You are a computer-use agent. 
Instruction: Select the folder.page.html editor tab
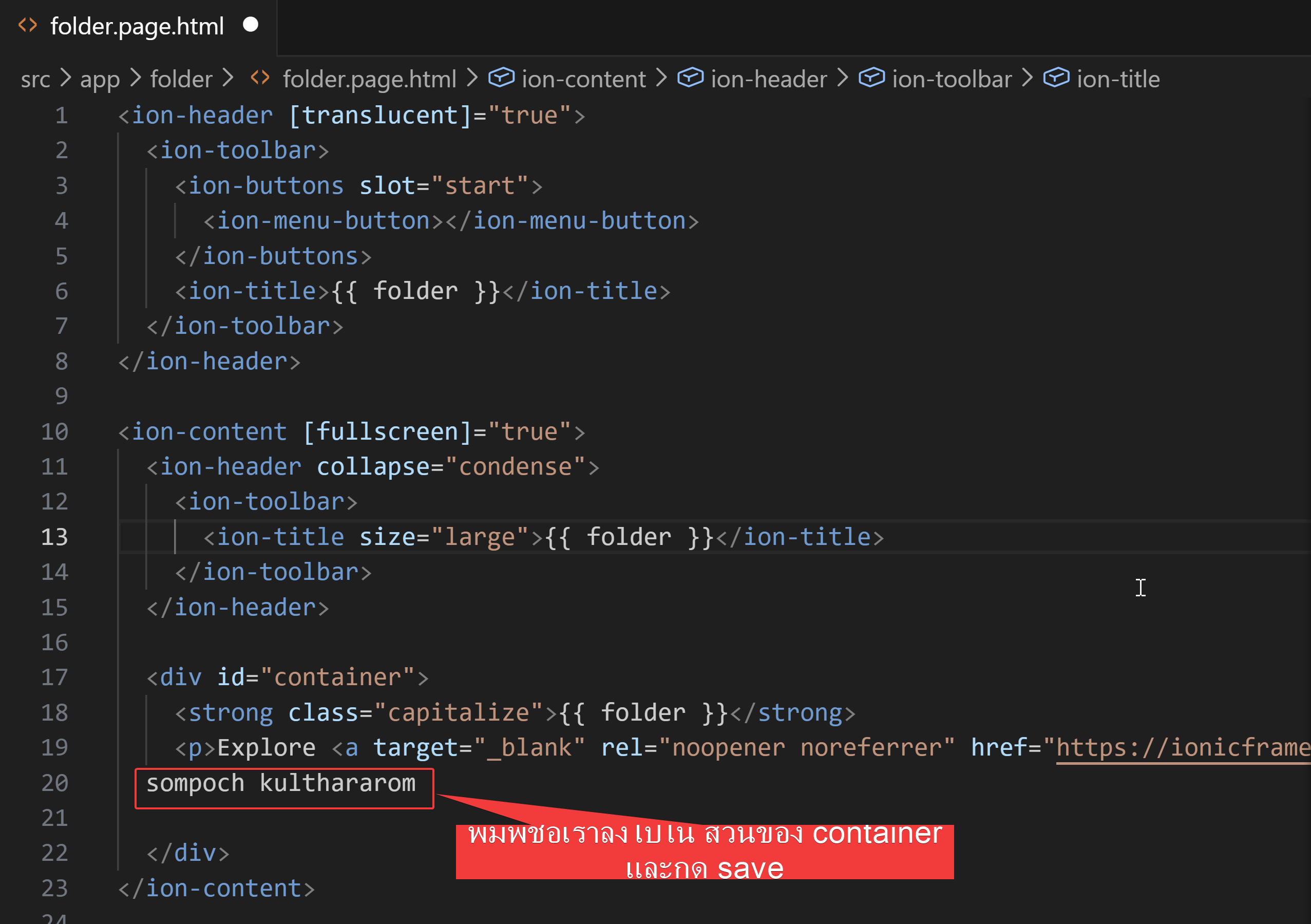pyautogui.click(x=137, y=26)
